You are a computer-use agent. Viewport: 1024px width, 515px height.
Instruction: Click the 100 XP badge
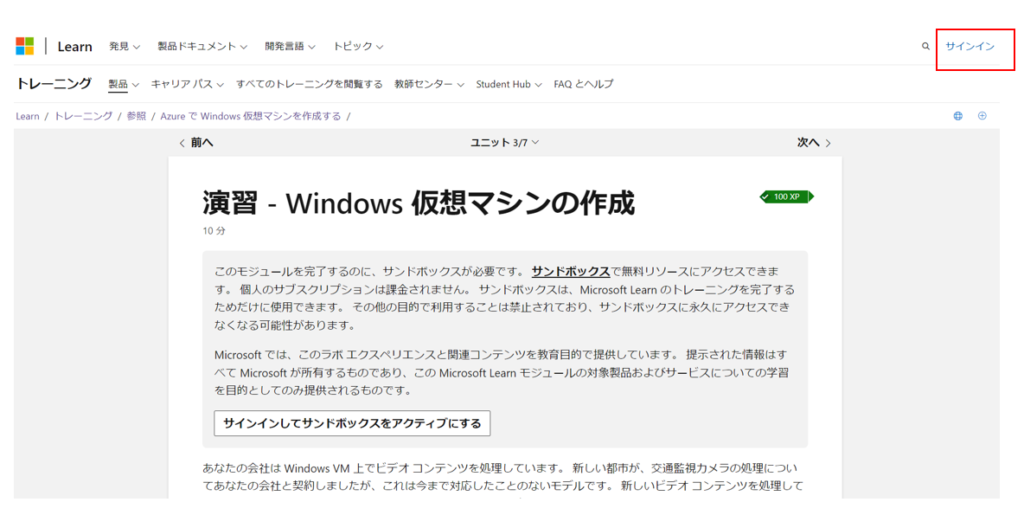coord(786,196)
